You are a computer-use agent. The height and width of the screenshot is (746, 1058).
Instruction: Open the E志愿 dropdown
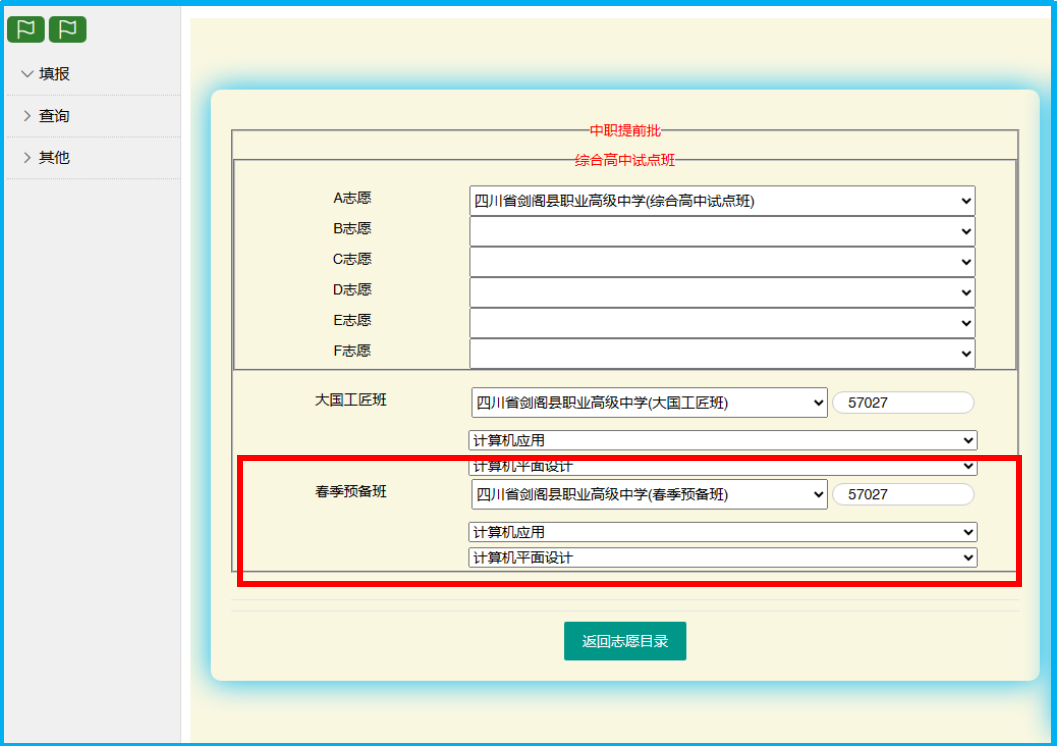tap(722, 323)
